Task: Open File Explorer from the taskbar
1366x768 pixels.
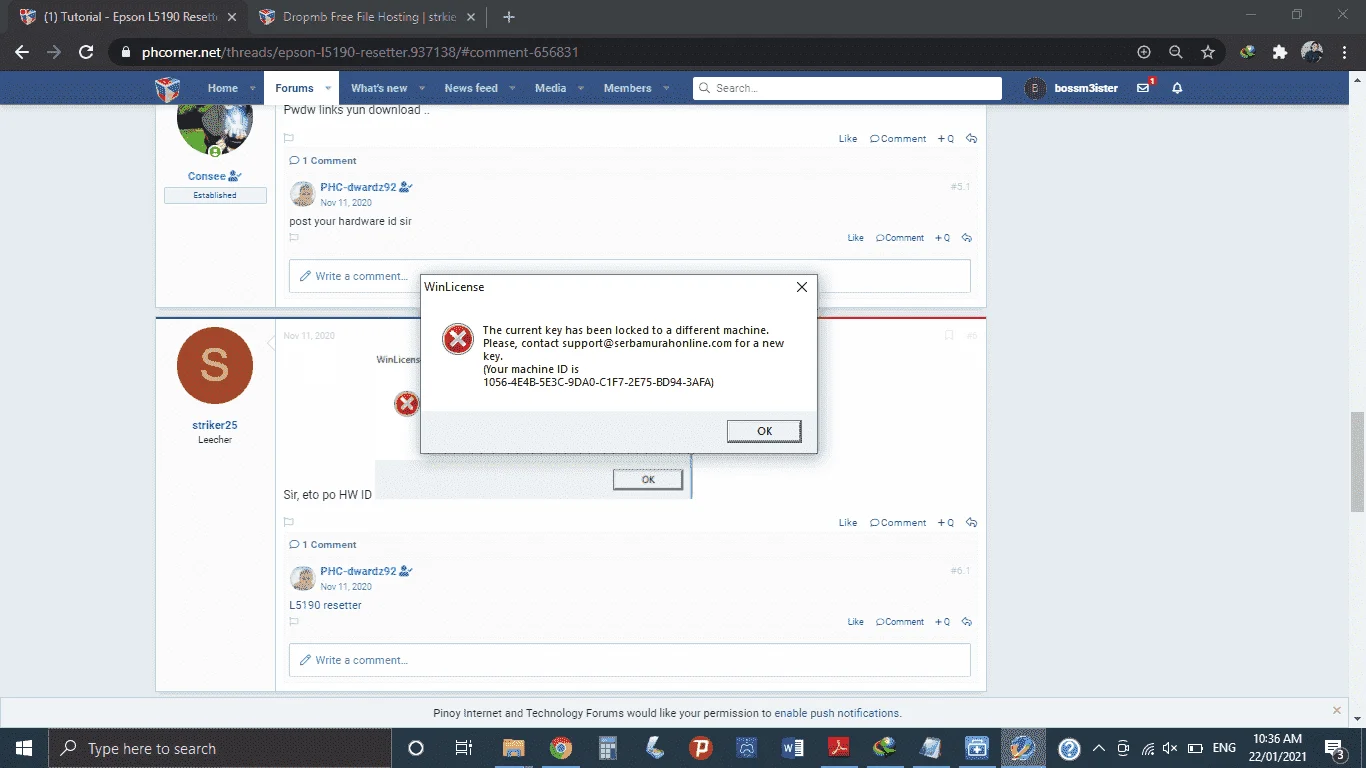Action: 513,748
